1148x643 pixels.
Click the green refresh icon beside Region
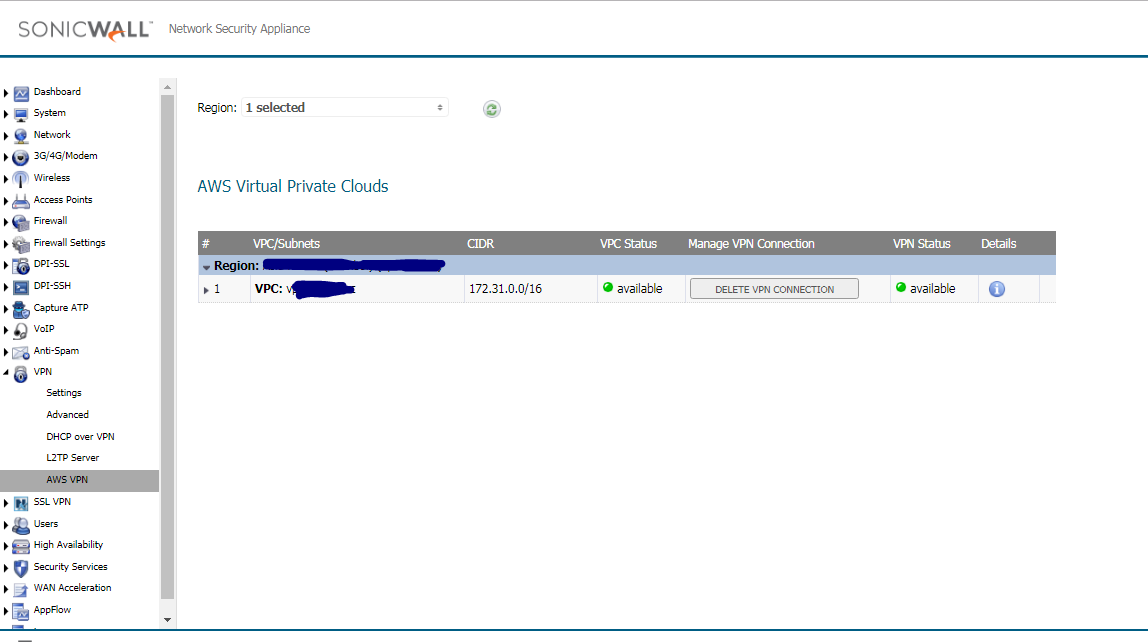pos(491,109)
